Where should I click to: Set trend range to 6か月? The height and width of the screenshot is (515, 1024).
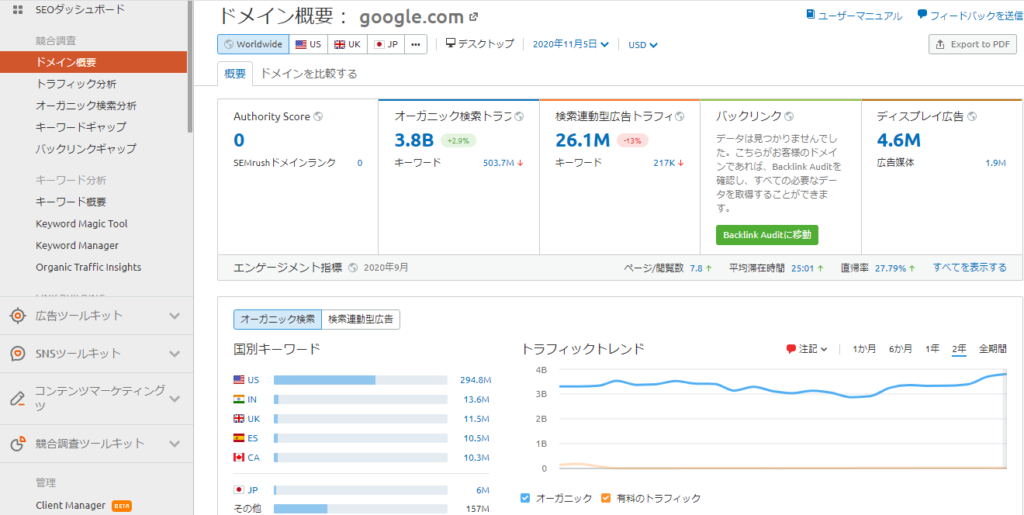click(901, 349)
